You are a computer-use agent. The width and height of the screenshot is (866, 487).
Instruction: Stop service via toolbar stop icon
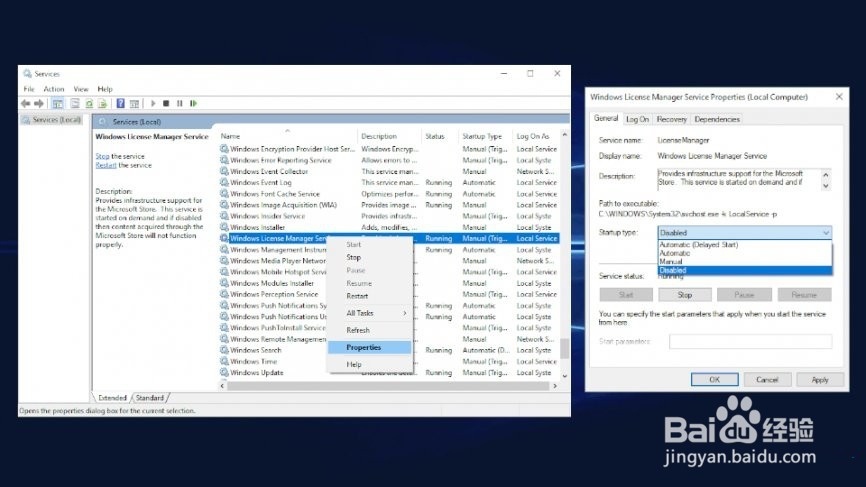point(166,103)
